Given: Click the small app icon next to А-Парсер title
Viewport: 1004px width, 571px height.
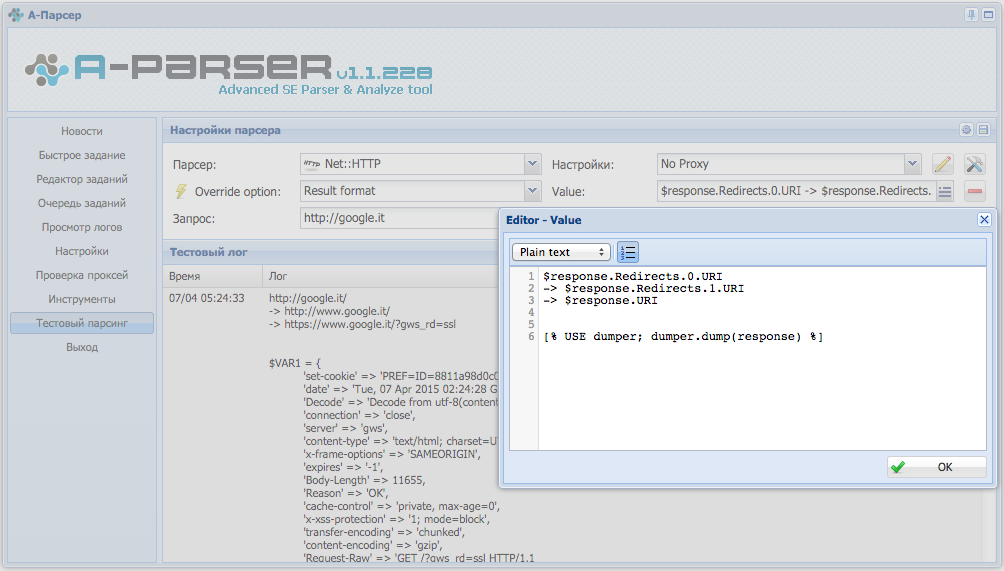Looking at the screenshot, I should tap(15, 15).
